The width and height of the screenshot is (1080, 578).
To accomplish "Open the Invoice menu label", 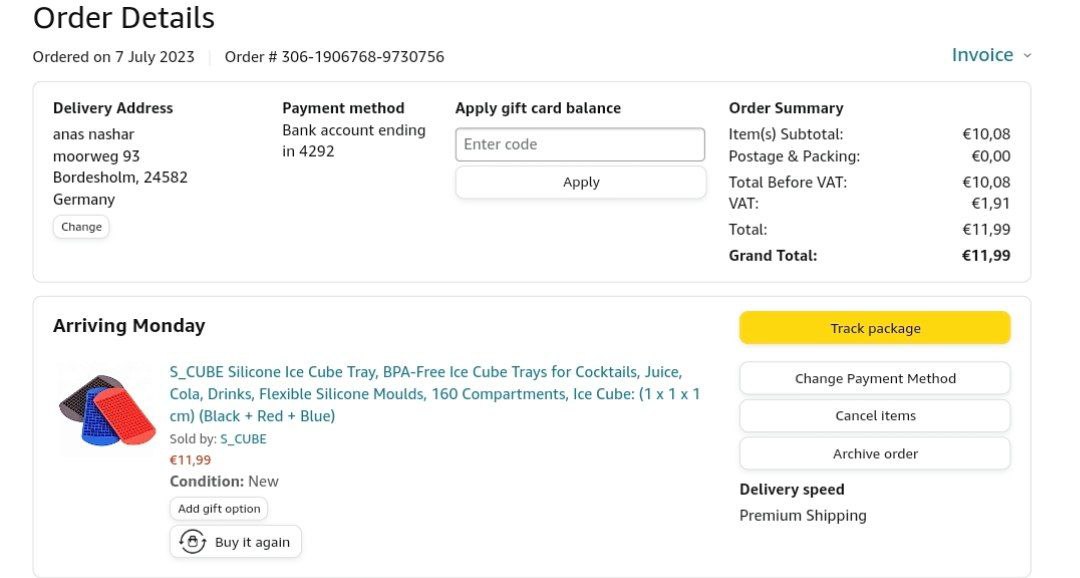I will coord(981,55).
